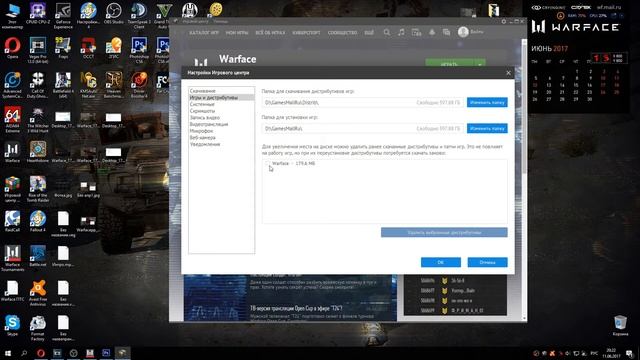This screenshot has width=640, height=360.
Task: Click the game installation folder path field
Action: (362, 129)
